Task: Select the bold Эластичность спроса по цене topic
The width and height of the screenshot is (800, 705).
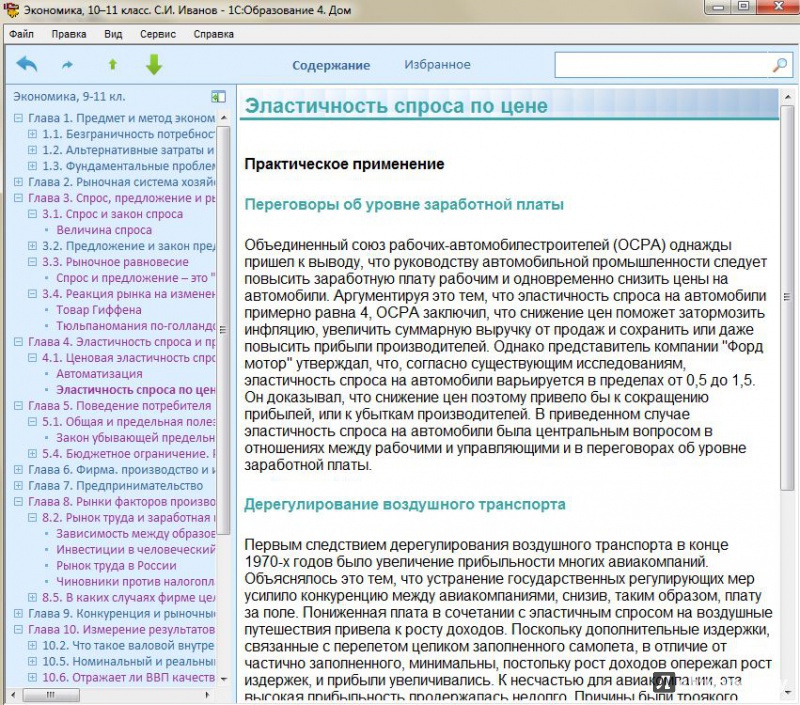Action: (136, 390)
